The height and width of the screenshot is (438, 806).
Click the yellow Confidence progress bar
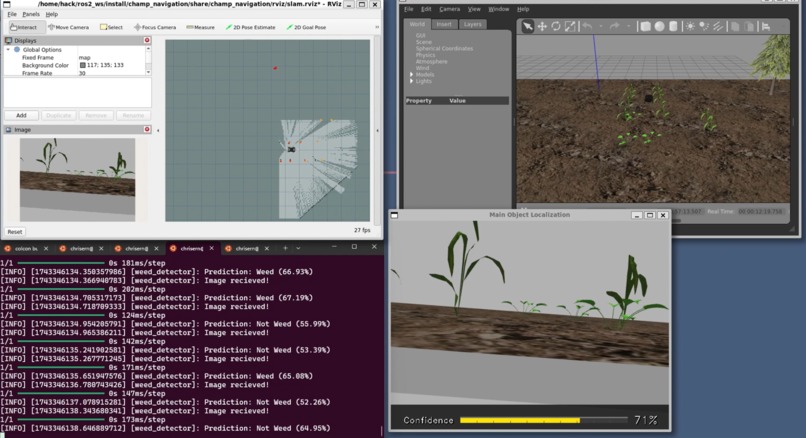520,421
